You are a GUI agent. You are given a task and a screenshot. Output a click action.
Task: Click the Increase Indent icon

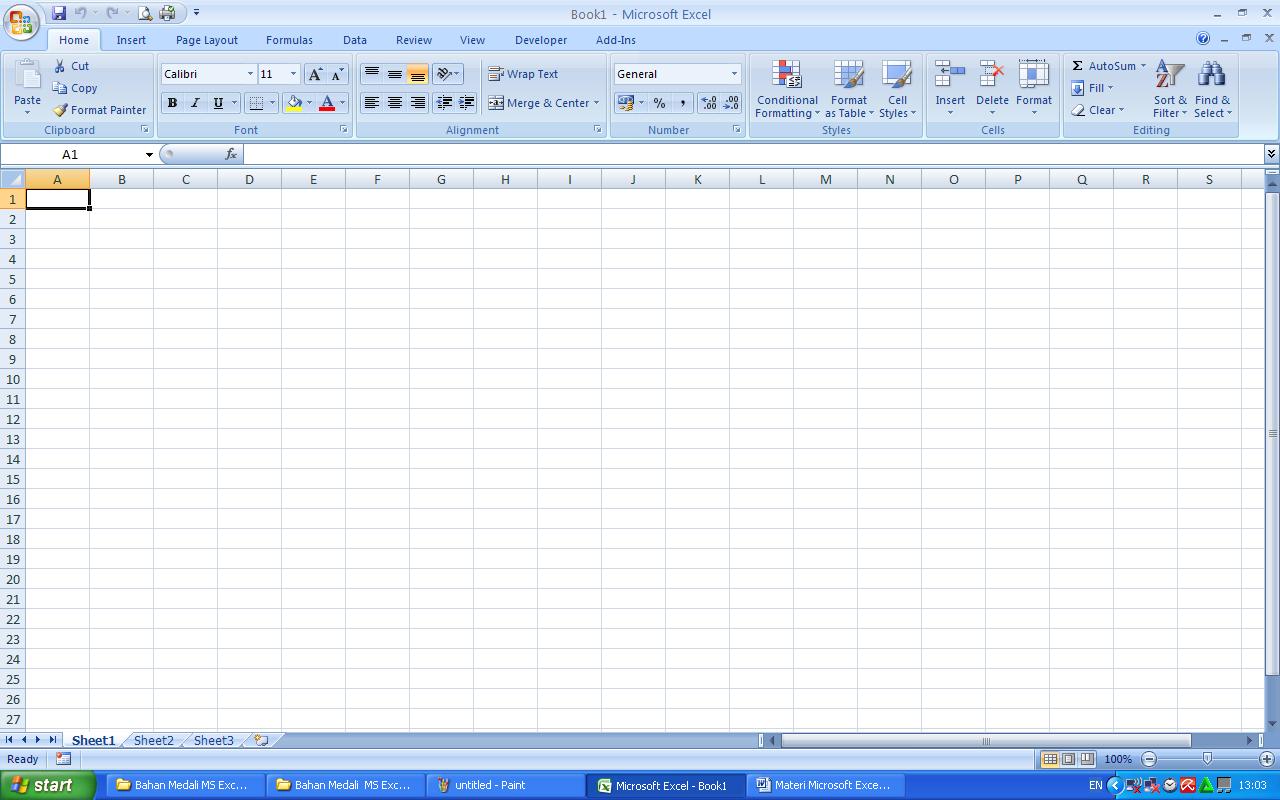(x=466, y=103)
